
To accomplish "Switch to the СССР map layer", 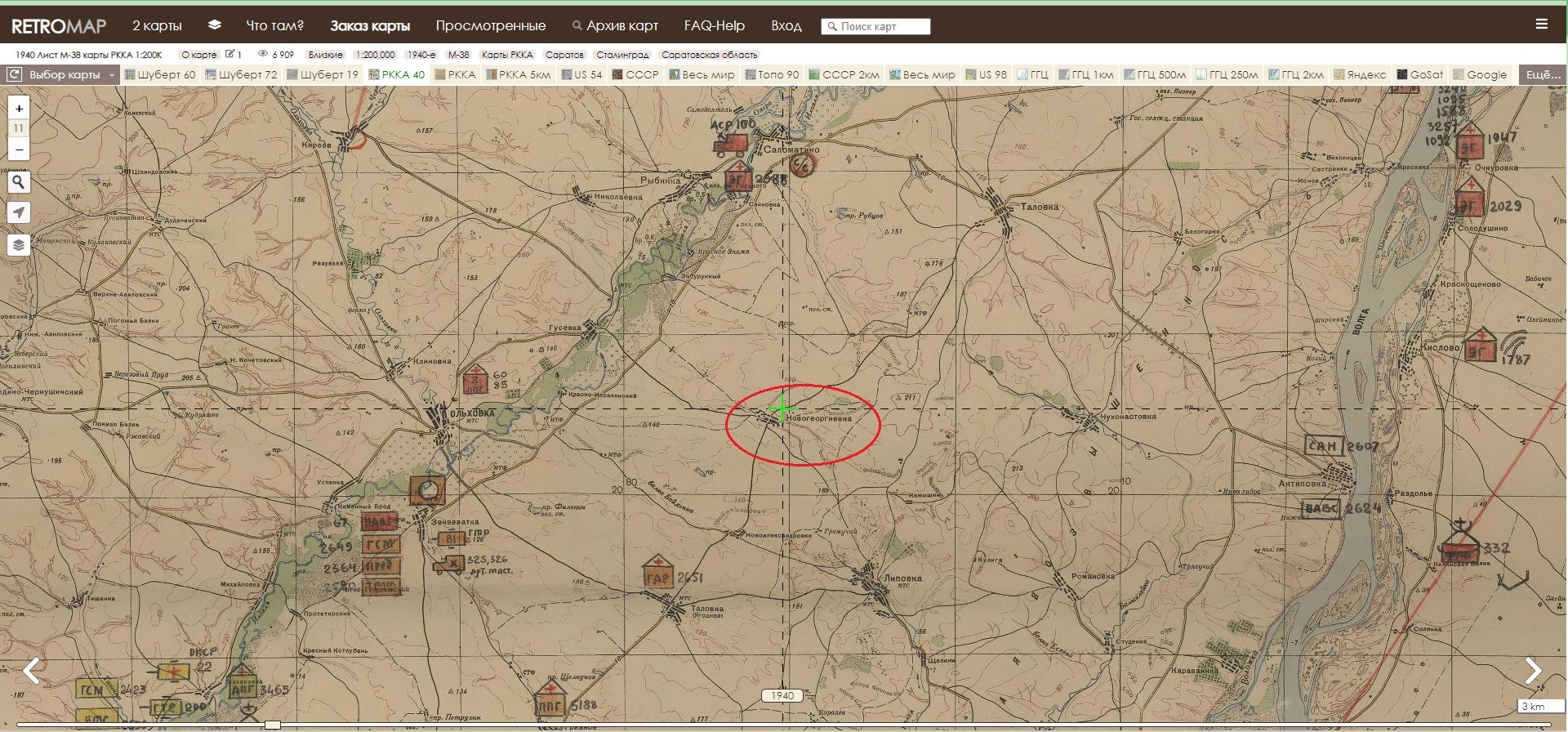I will coord(635,74).
